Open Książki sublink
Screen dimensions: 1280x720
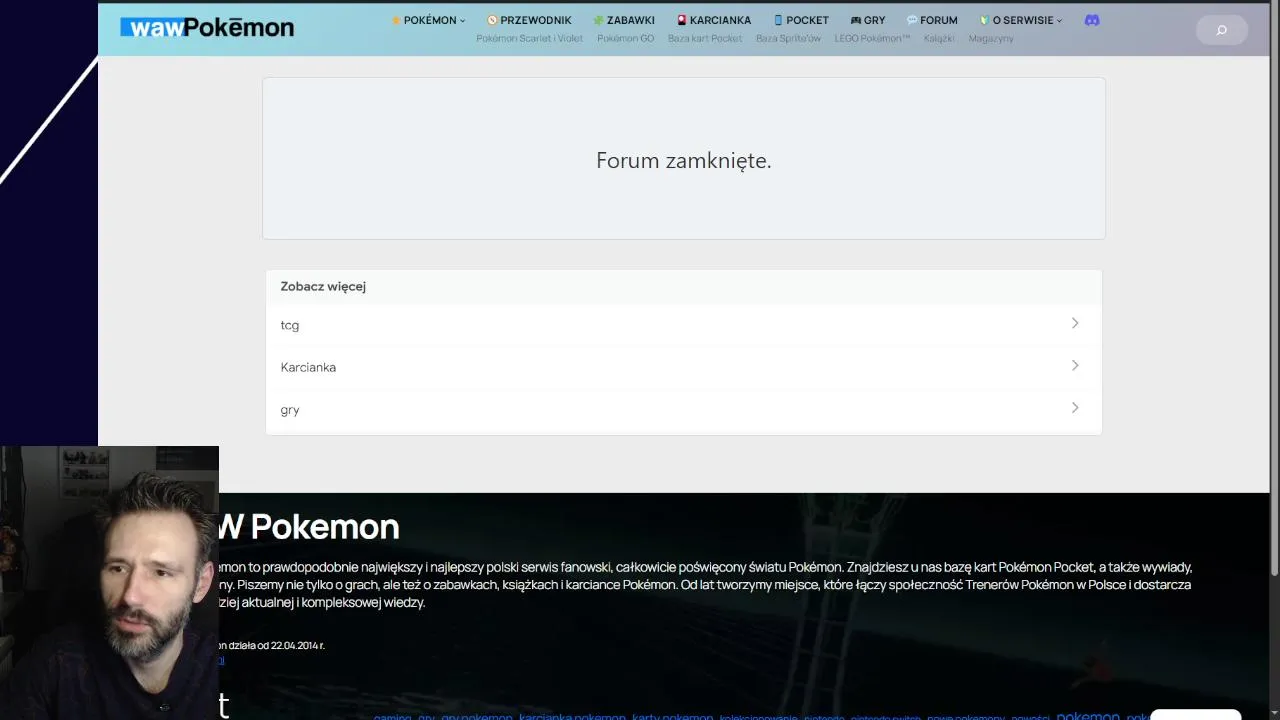click(x=939, y=38)
